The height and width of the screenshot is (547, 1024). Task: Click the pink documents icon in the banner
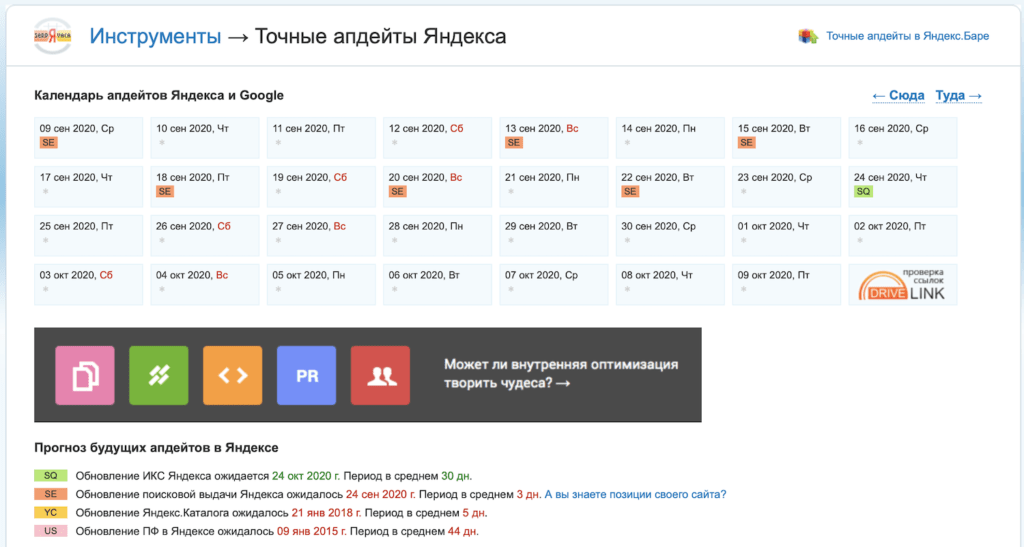pyautogui.click(x=85, y=375)
